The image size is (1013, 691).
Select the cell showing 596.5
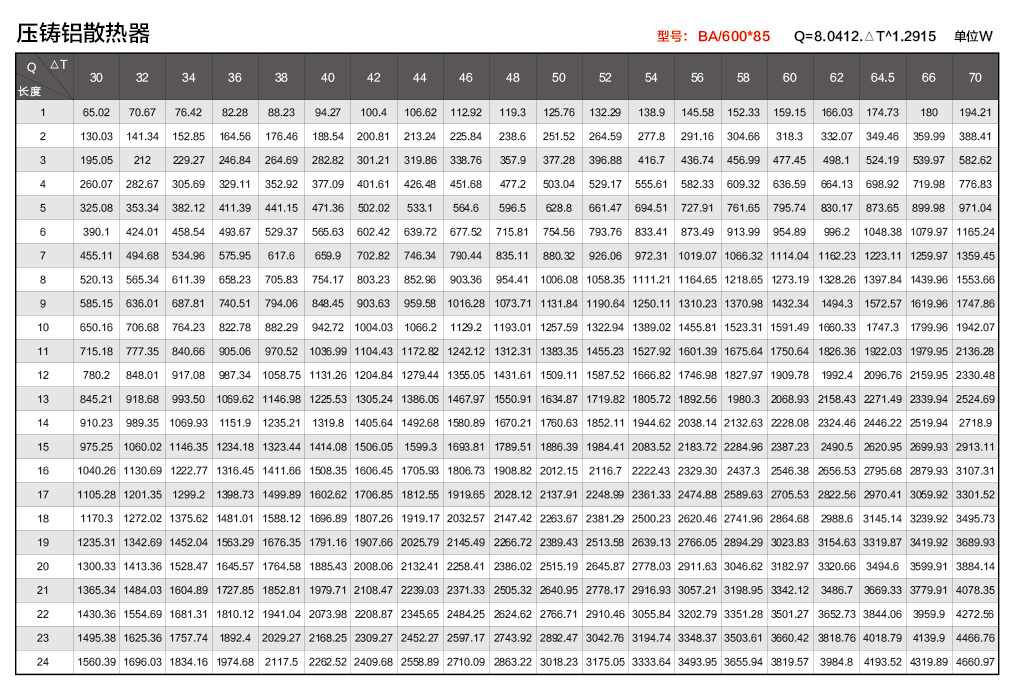pos(512,208)
